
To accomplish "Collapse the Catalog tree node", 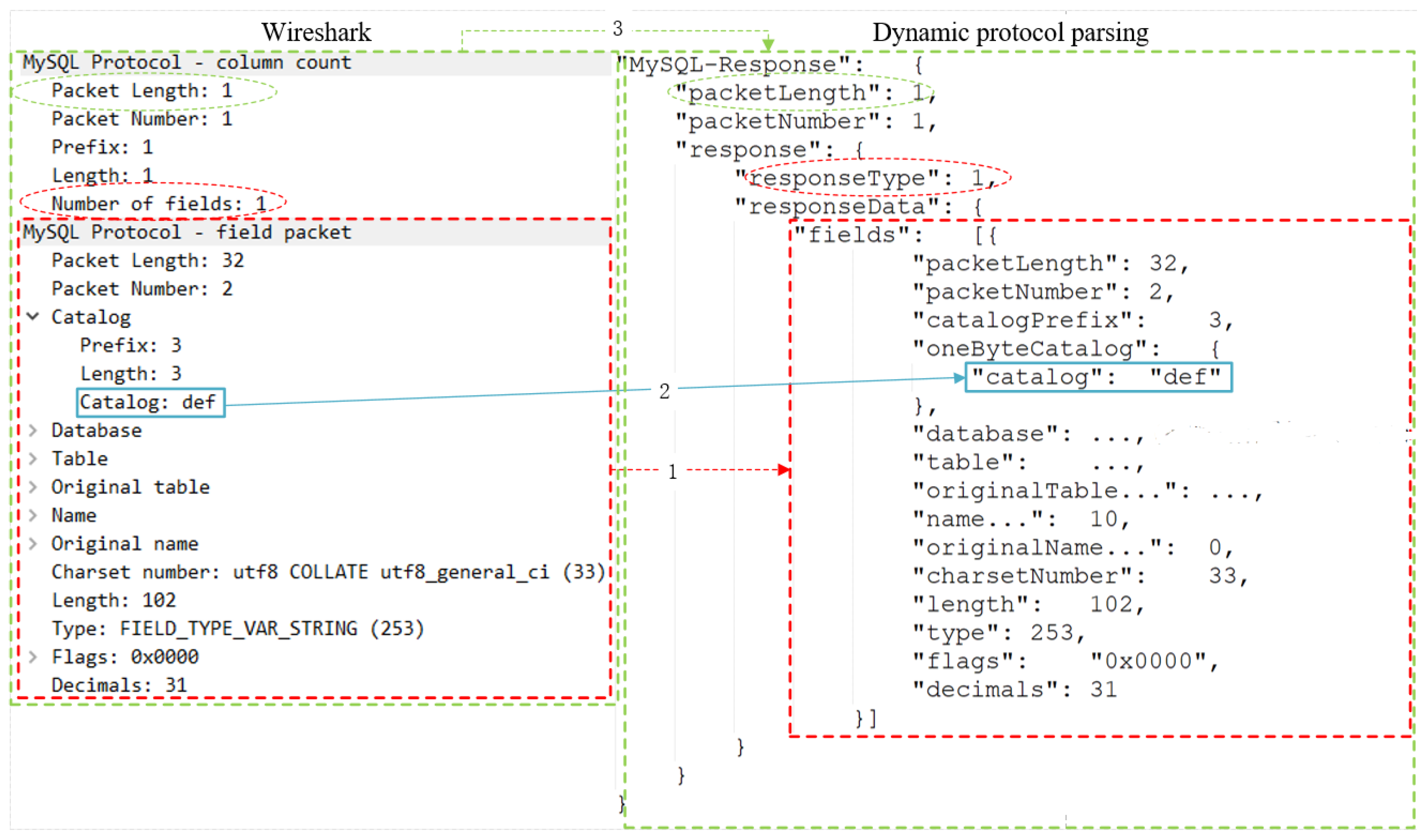I will 33,317.
